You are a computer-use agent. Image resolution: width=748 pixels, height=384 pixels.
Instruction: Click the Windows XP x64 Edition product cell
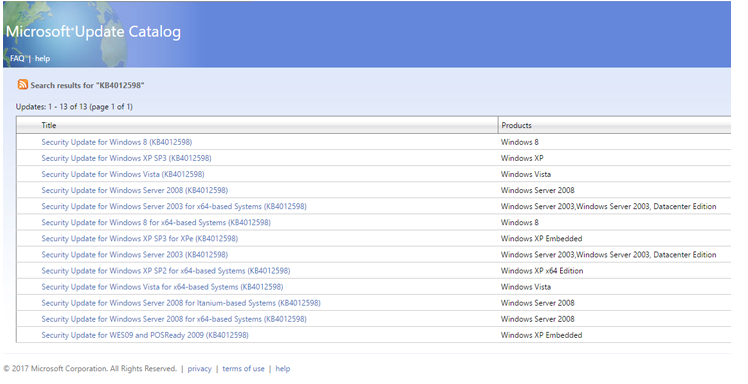coord(542,271)
